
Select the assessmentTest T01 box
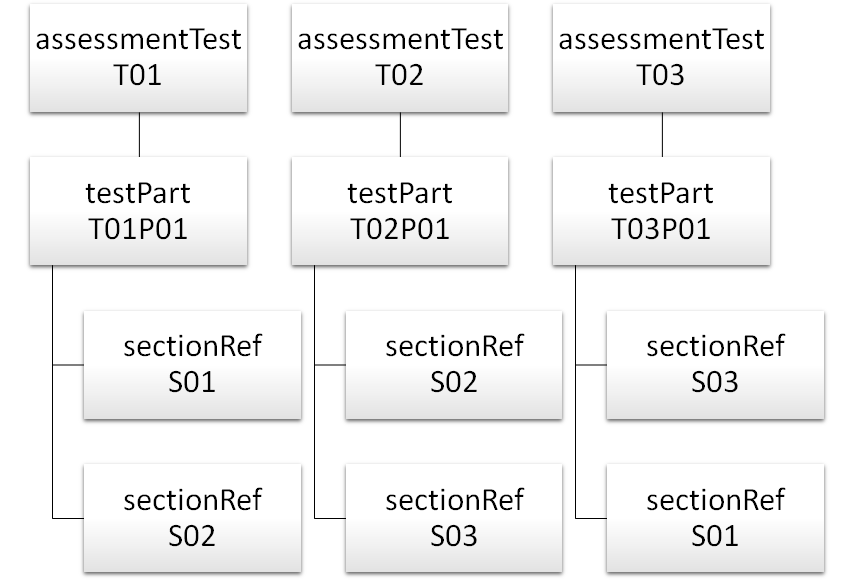click(x=139, y=57)
